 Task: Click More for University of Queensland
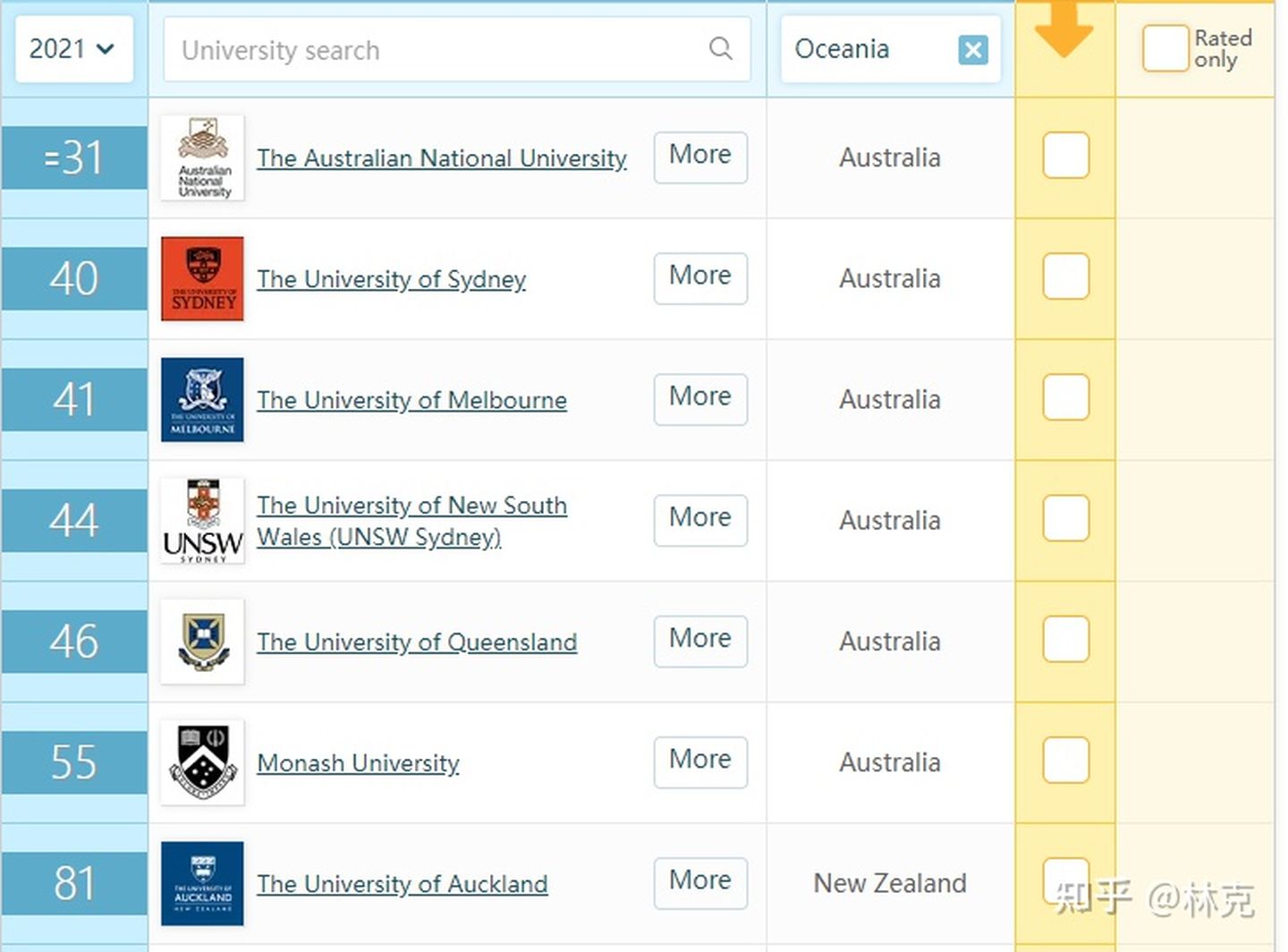(x=700, y=642)
